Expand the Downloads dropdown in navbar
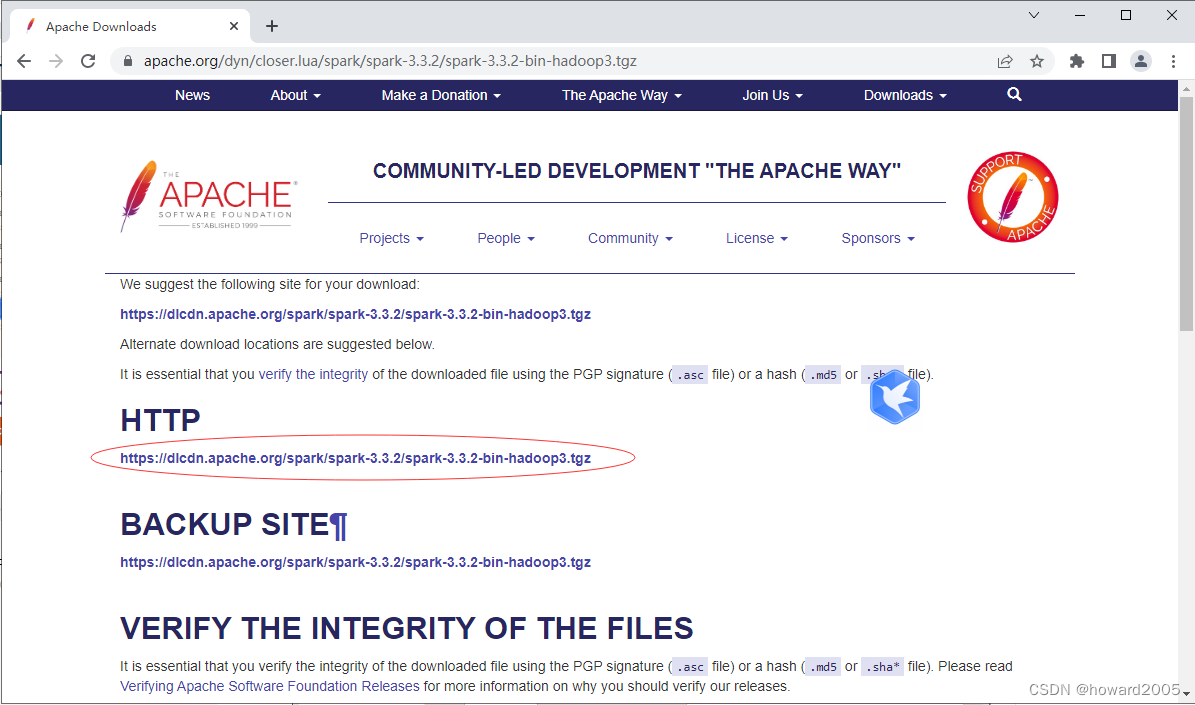The width and height of the screenshot is (1195, 705). pyautogui.click(x=905, y=95)
